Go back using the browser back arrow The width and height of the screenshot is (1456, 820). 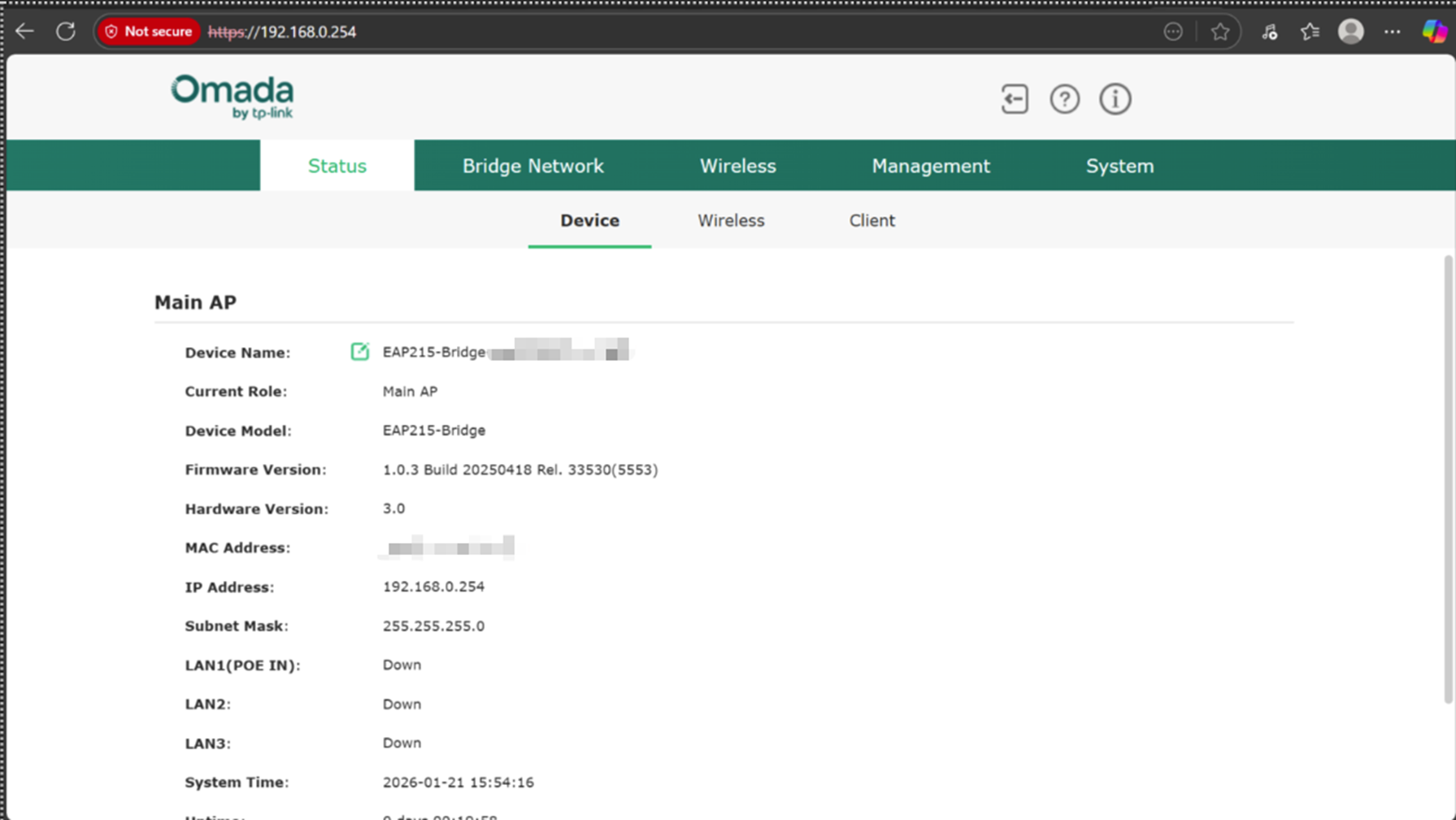pyautogui.click(x=24, y=31)
